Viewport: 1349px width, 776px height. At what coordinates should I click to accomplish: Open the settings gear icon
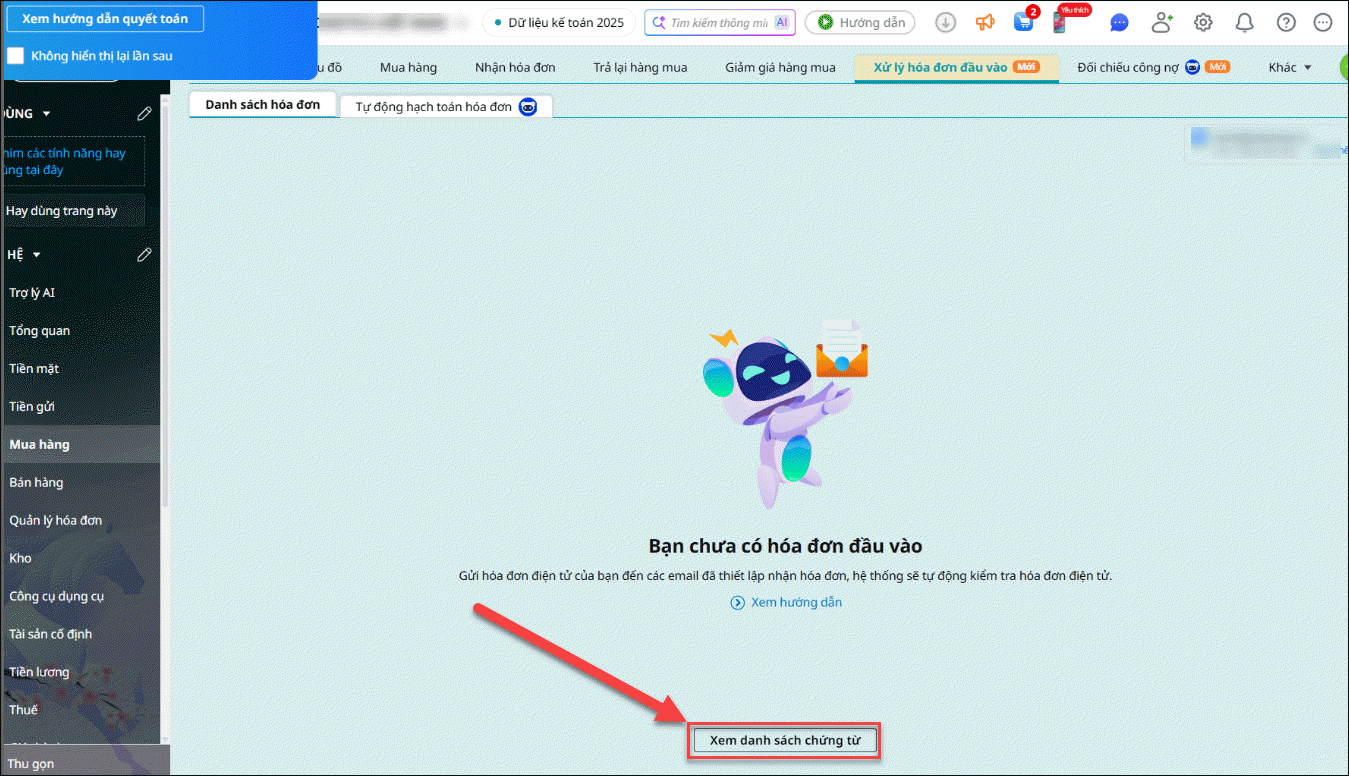tap(1203, 23)
